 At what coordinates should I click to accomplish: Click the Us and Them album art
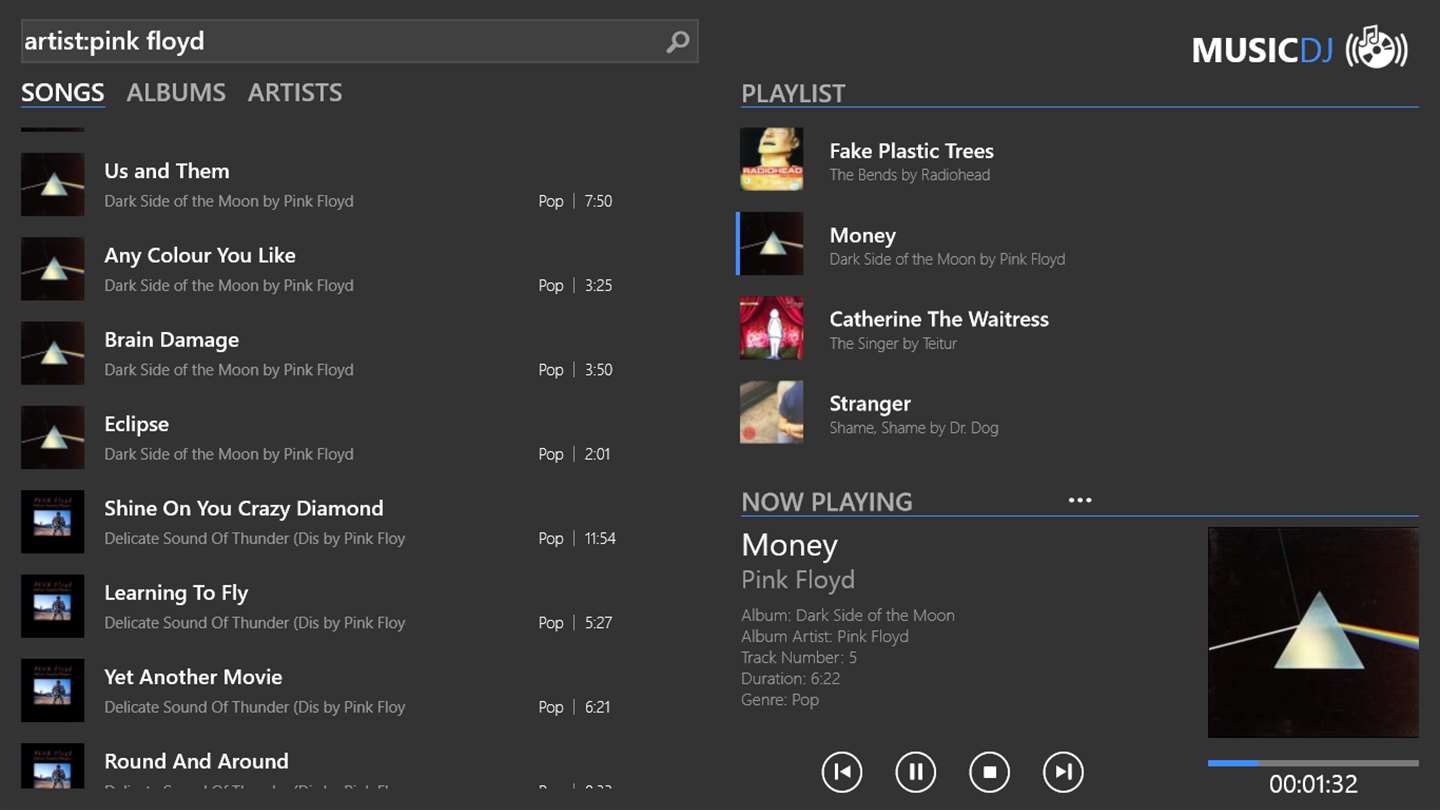(53, 185)
